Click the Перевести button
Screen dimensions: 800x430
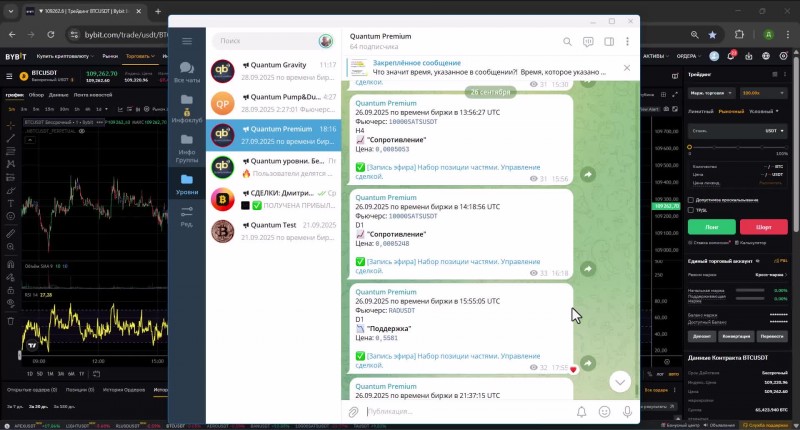(x=771, y=337)
